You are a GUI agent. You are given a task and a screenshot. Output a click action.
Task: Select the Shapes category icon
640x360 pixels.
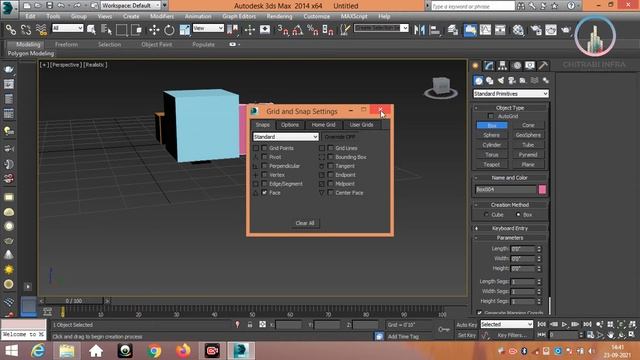(x=489, y=80)
